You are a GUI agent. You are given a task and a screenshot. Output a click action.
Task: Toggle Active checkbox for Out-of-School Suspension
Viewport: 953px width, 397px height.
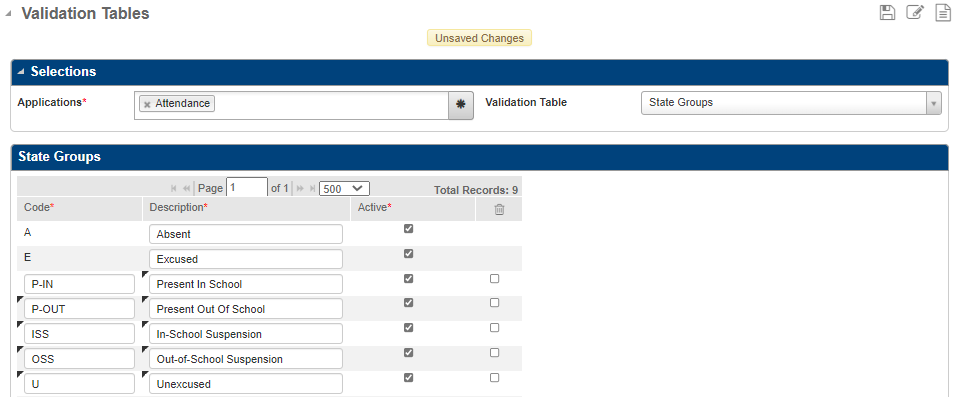pyautogui.click(x=408, y=353)
